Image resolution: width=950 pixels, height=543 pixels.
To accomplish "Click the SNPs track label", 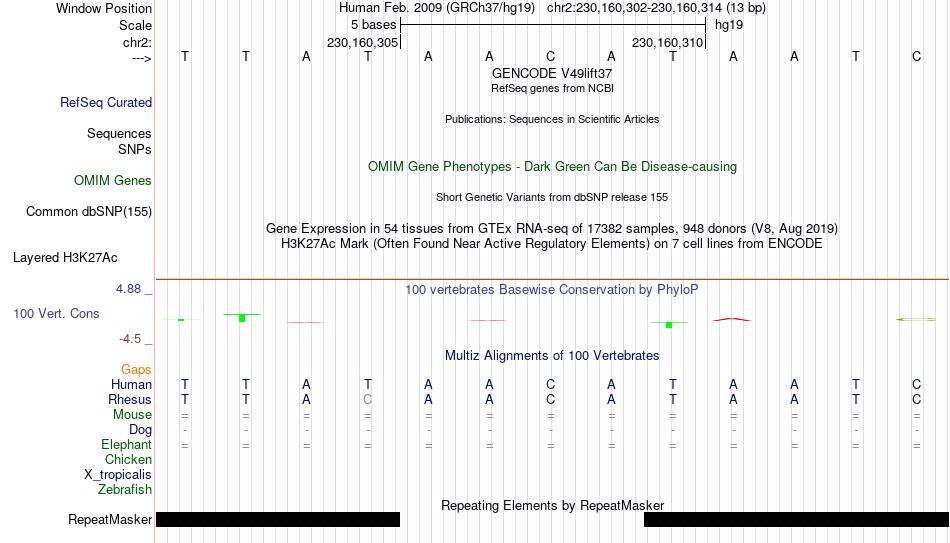I will (135, 149).
